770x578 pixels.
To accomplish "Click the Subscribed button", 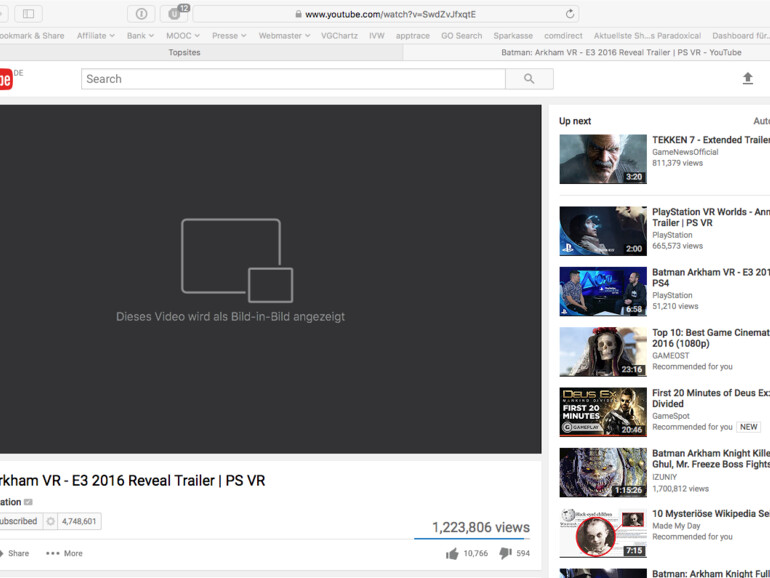I will click(x=20, y=521).
